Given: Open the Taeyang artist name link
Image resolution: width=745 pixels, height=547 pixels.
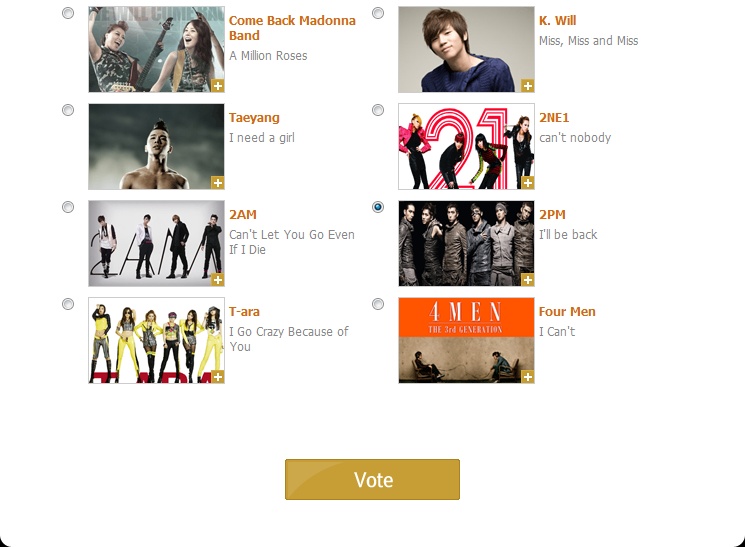Looking at the screenshot, I should (254, 118).
